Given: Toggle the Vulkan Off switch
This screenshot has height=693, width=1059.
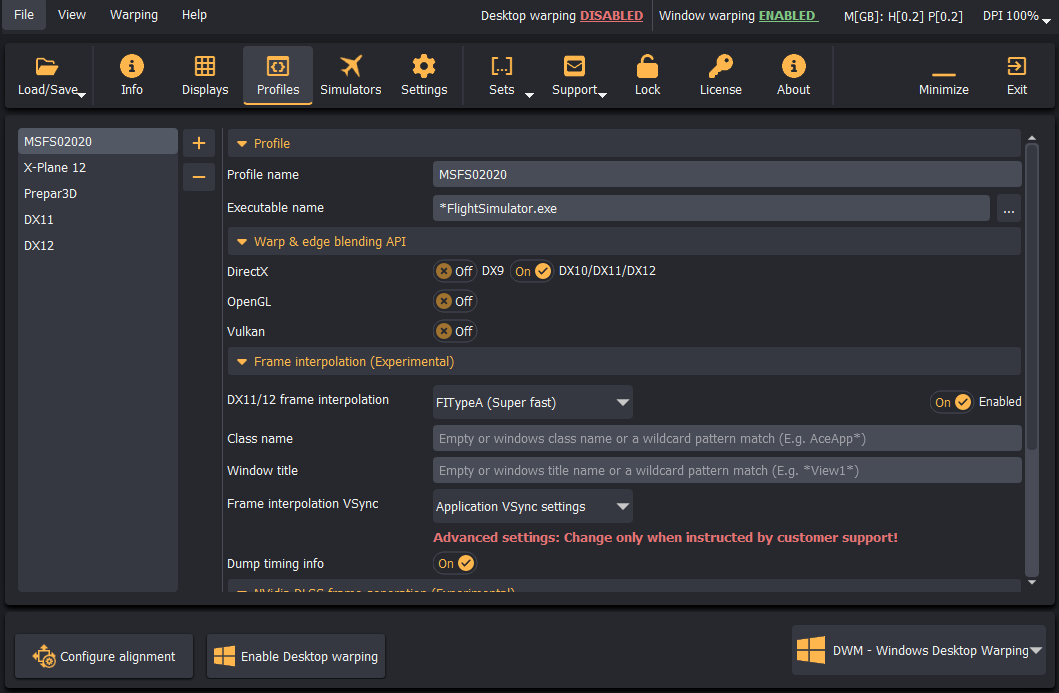Looking at the screenshot, I should (455, 331).
